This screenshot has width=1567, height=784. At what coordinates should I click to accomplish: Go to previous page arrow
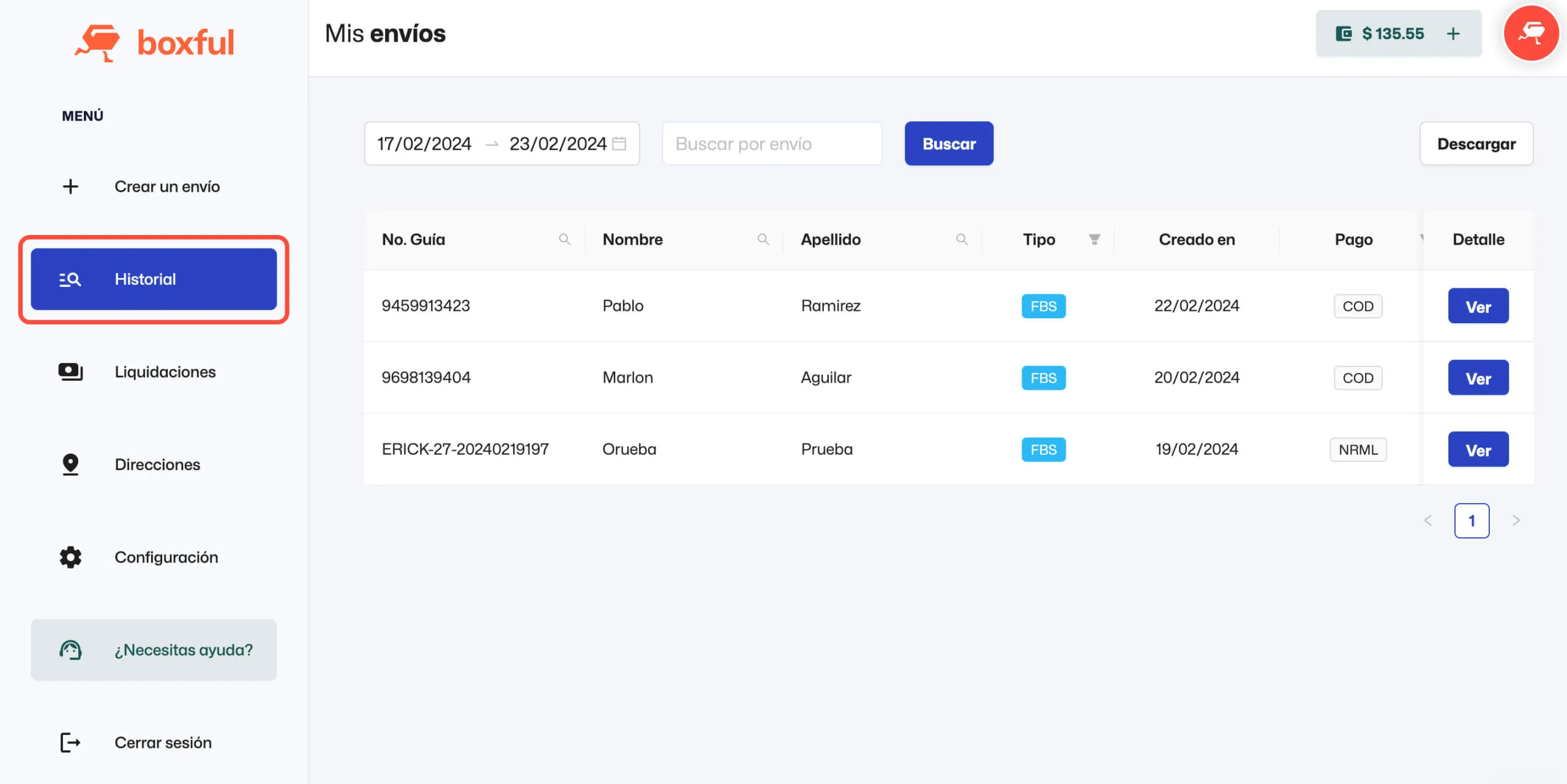click(1428, 521)
